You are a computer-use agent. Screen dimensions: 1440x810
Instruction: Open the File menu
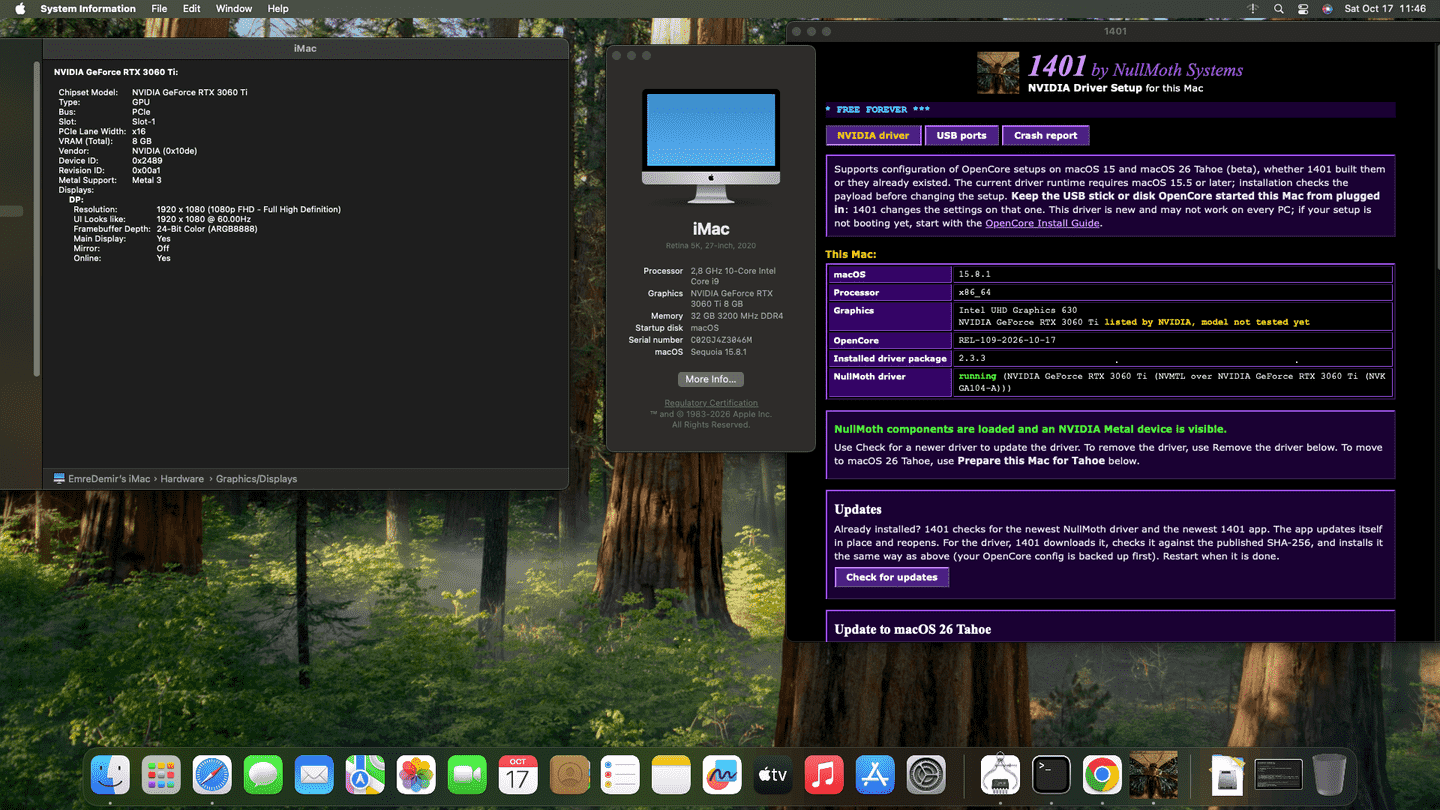point(159,9)
